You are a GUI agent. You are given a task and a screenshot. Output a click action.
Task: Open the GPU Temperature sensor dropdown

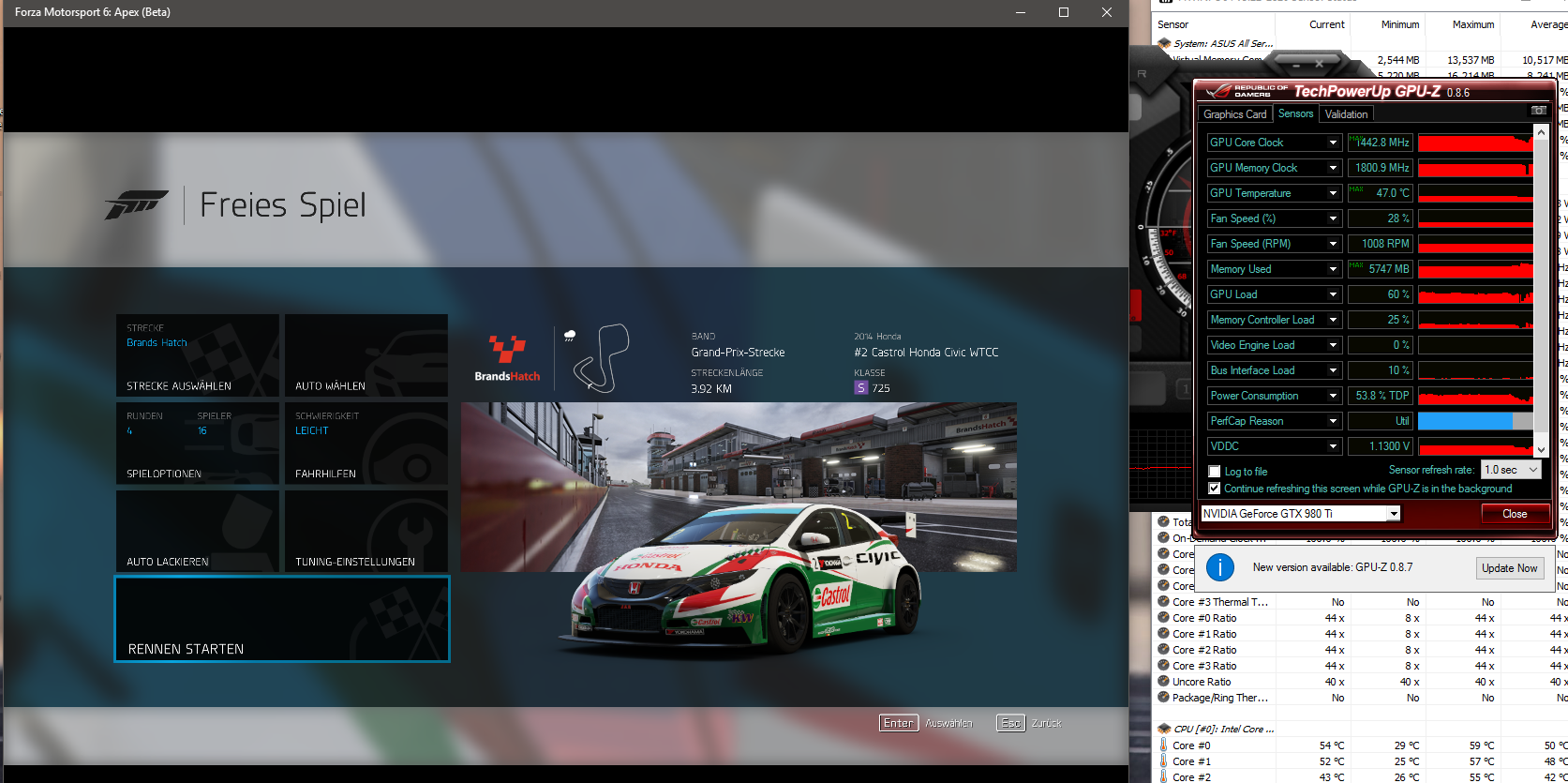(x=1333, y=193)
